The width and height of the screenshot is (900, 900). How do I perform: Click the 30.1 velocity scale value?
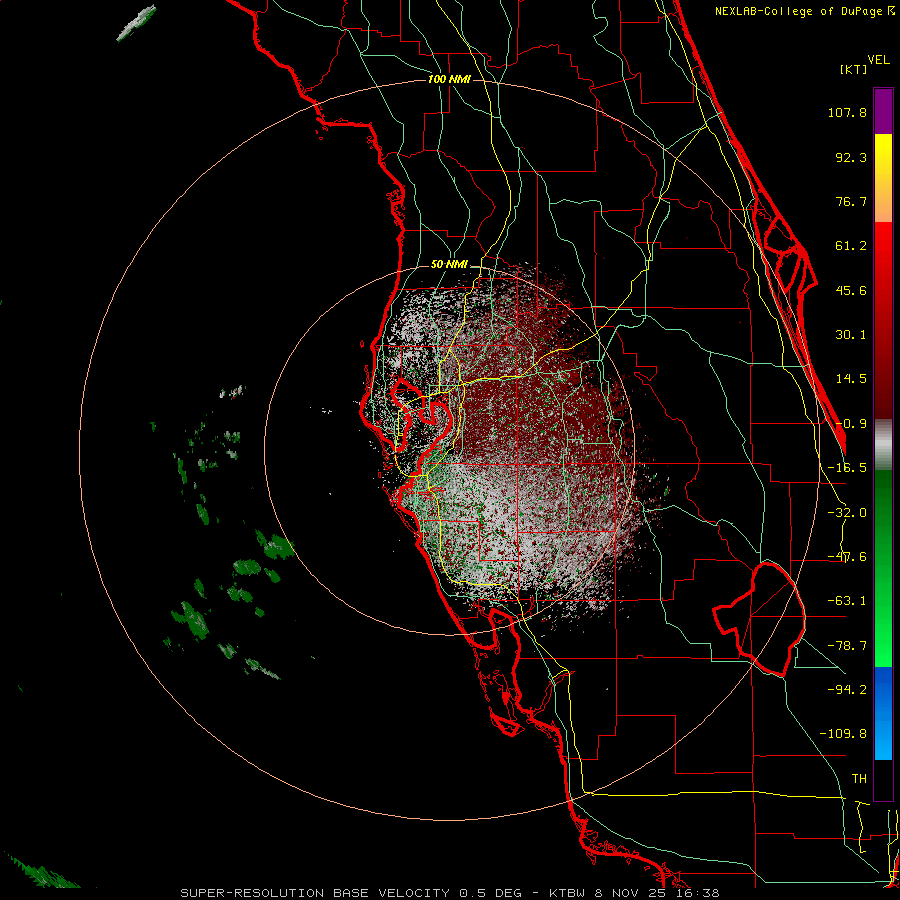point(851,335)
